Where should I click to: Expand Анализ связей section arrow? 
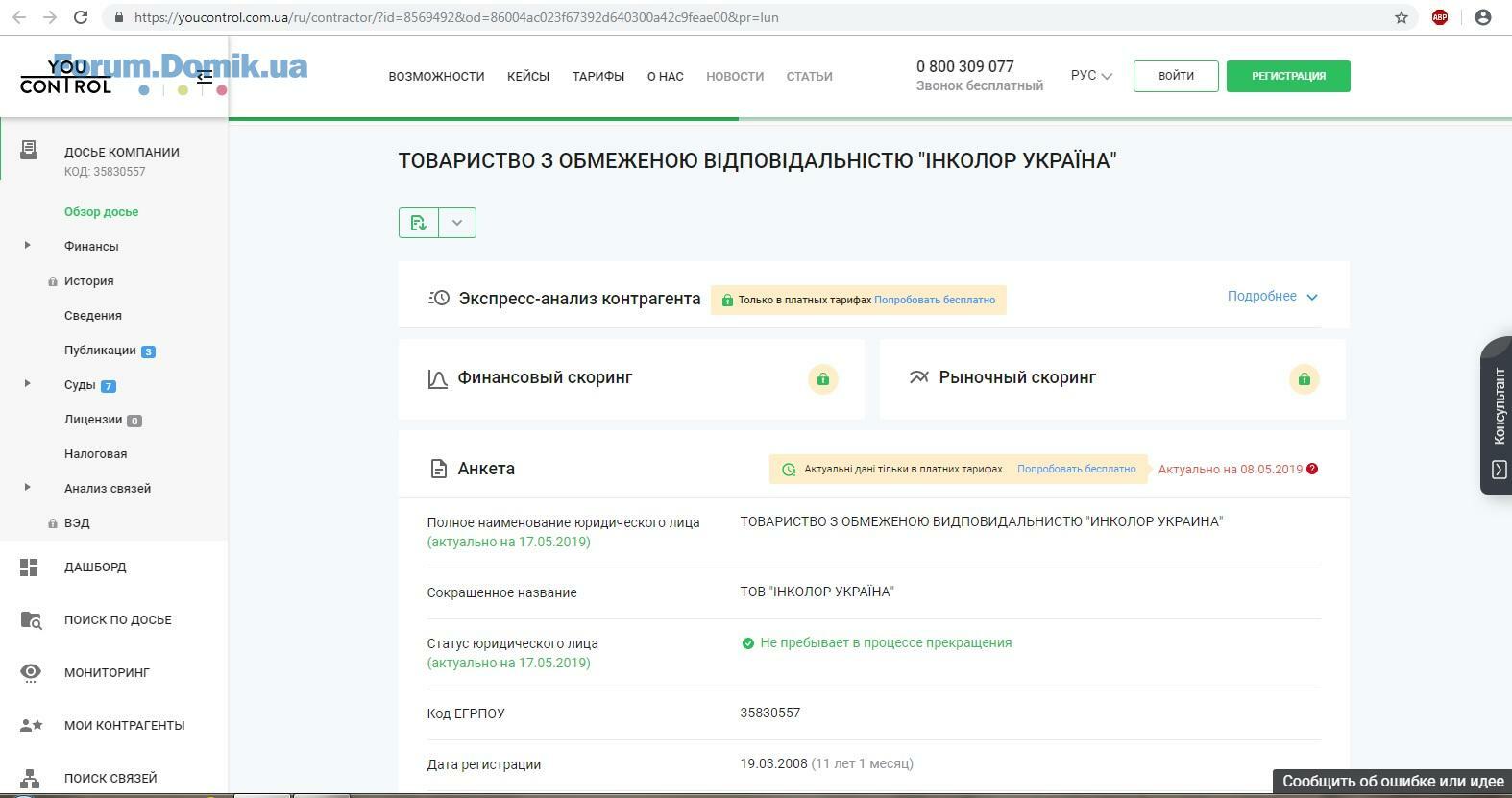(27, 488)
